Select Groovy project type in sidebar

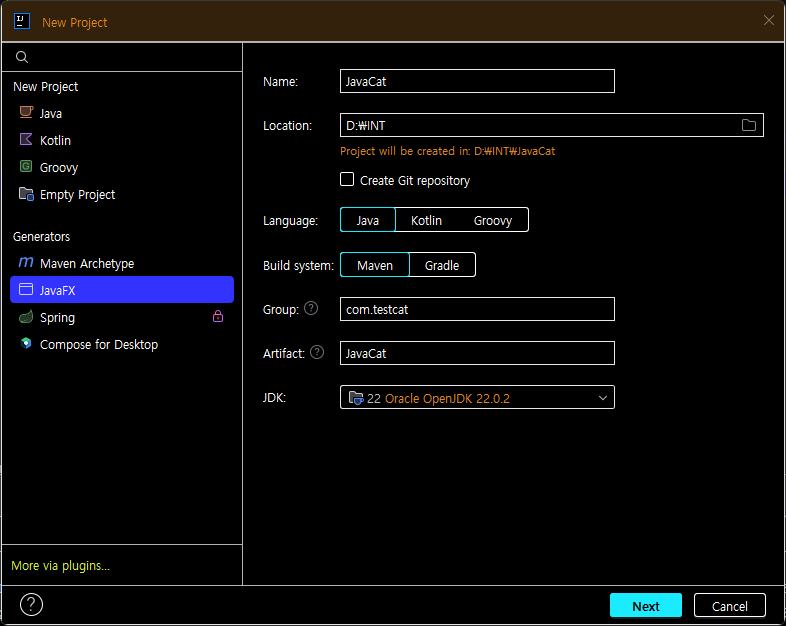click(x=122, y=167)
